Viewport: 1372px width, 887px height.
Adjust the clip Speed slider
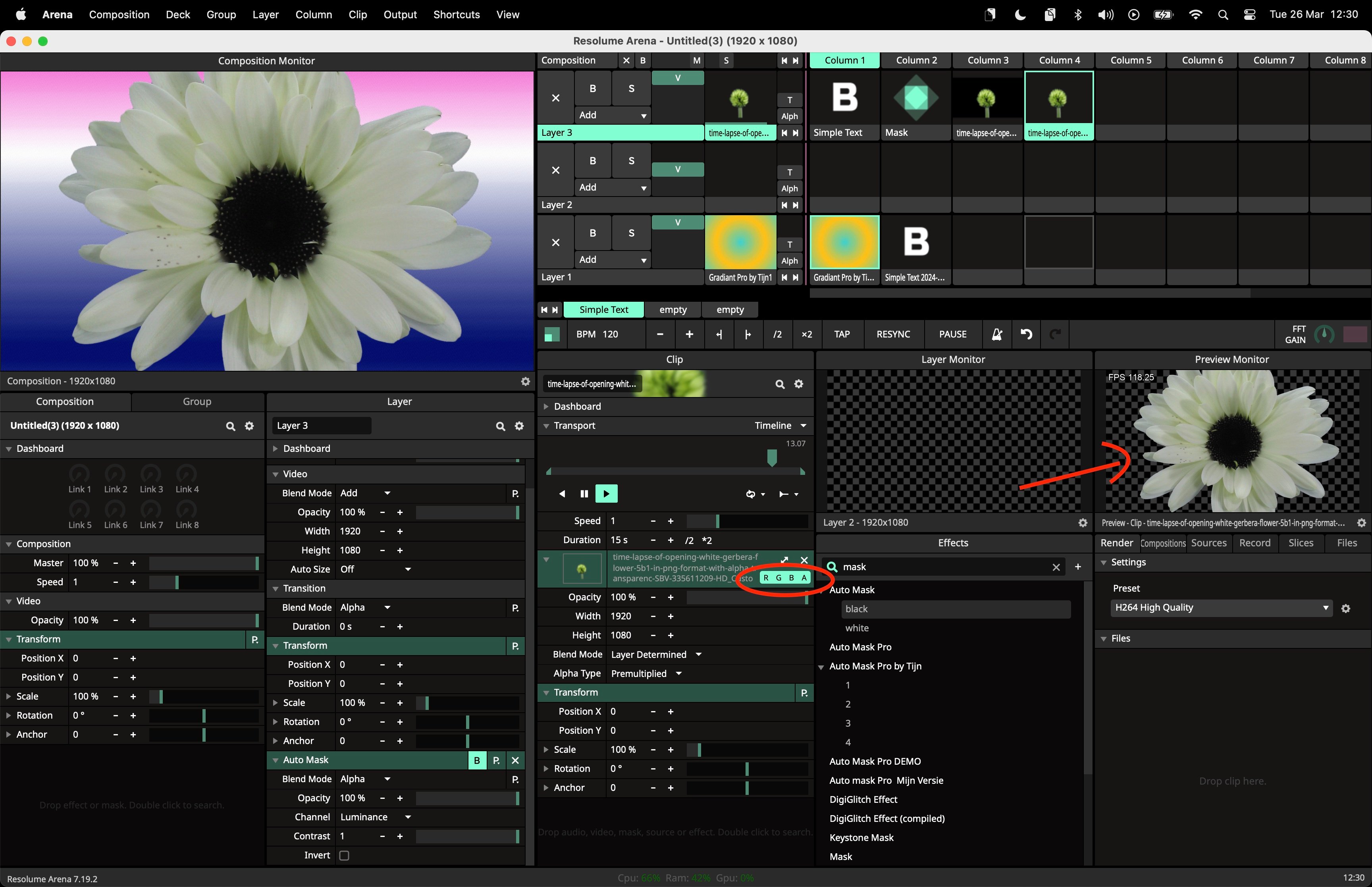tap(747, 521)
